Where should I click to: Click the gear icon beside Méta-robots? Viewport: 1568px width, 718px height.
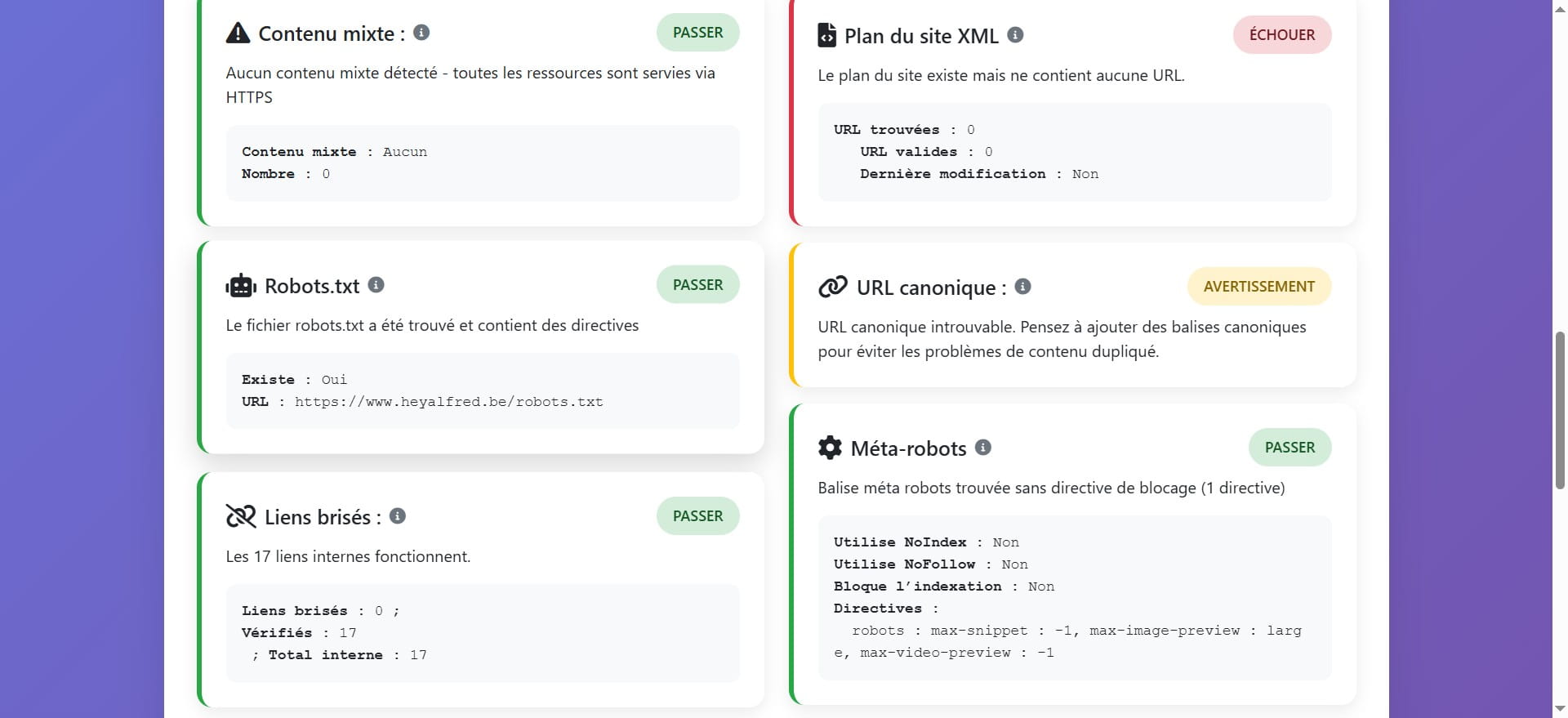830,448
